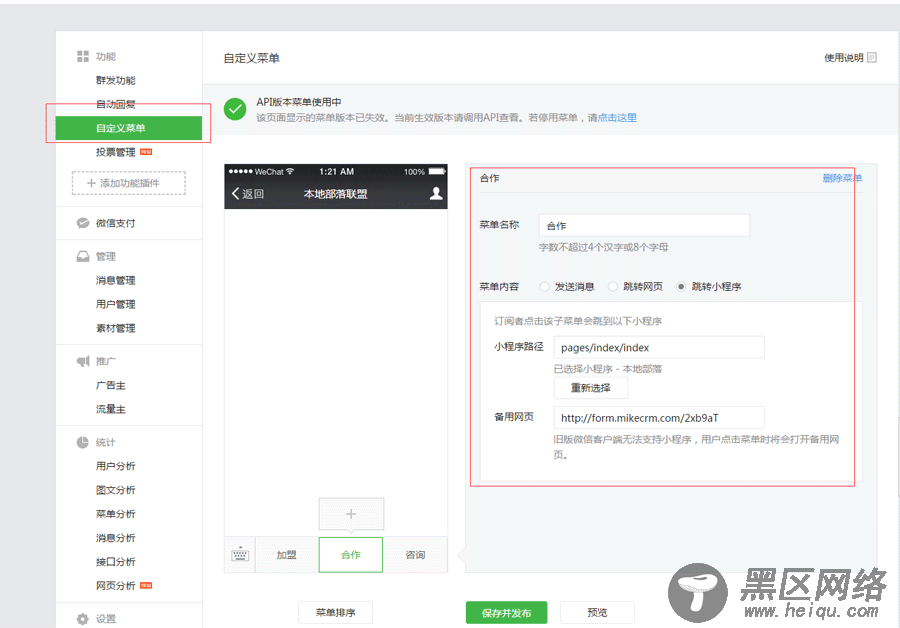
Task: Click the 重新选择 button
Action: click(x=591, y=388)
